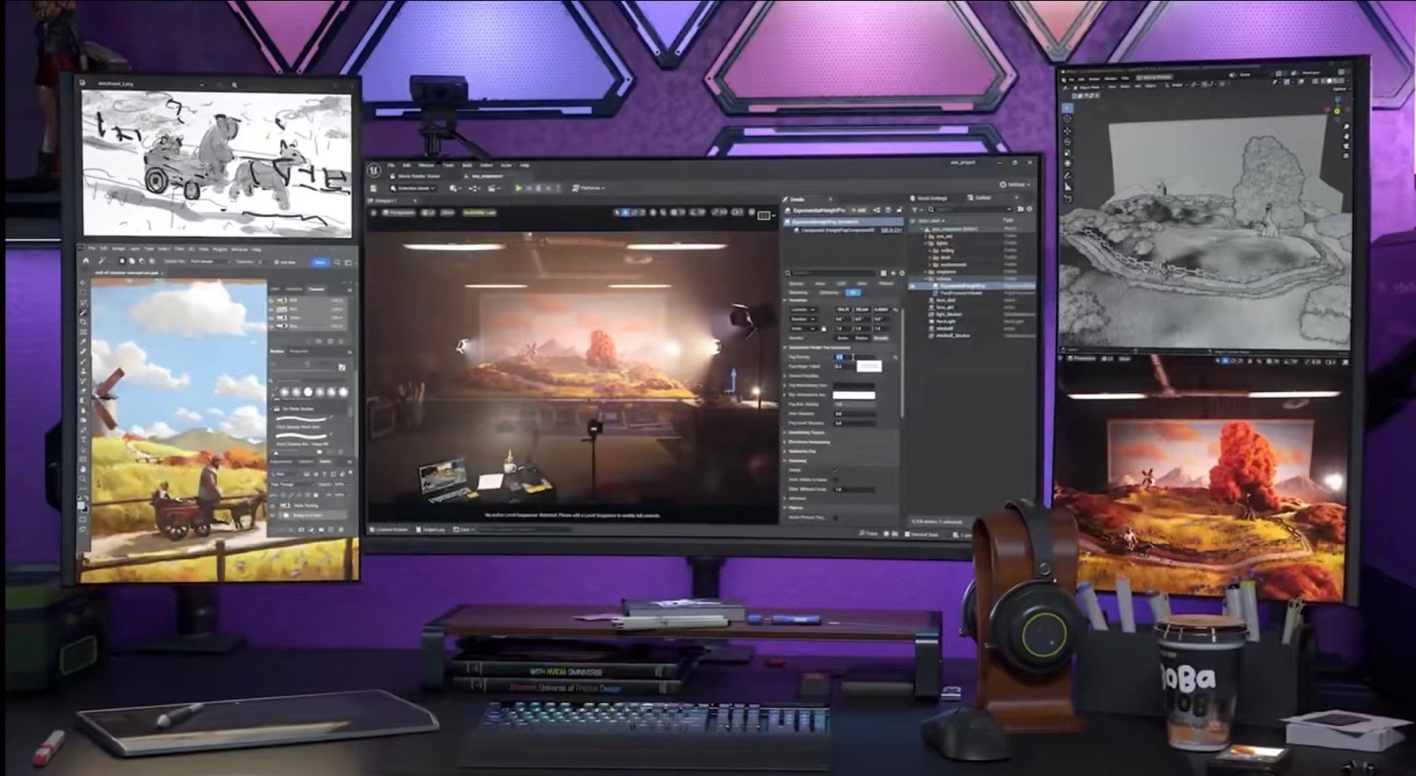Click Blender's viewport zoom magnifier icon
This screenshot has height=776, width=1416.
pyautogui.click(x=1346, y=127)
